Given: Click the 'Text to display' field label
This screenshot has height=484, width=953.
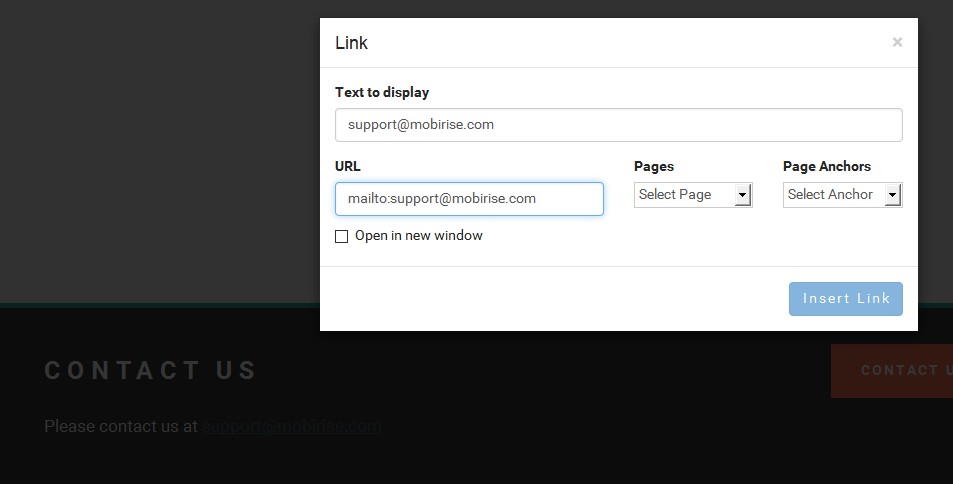Looking at the screenshot, I should click(x=382, y=92).
